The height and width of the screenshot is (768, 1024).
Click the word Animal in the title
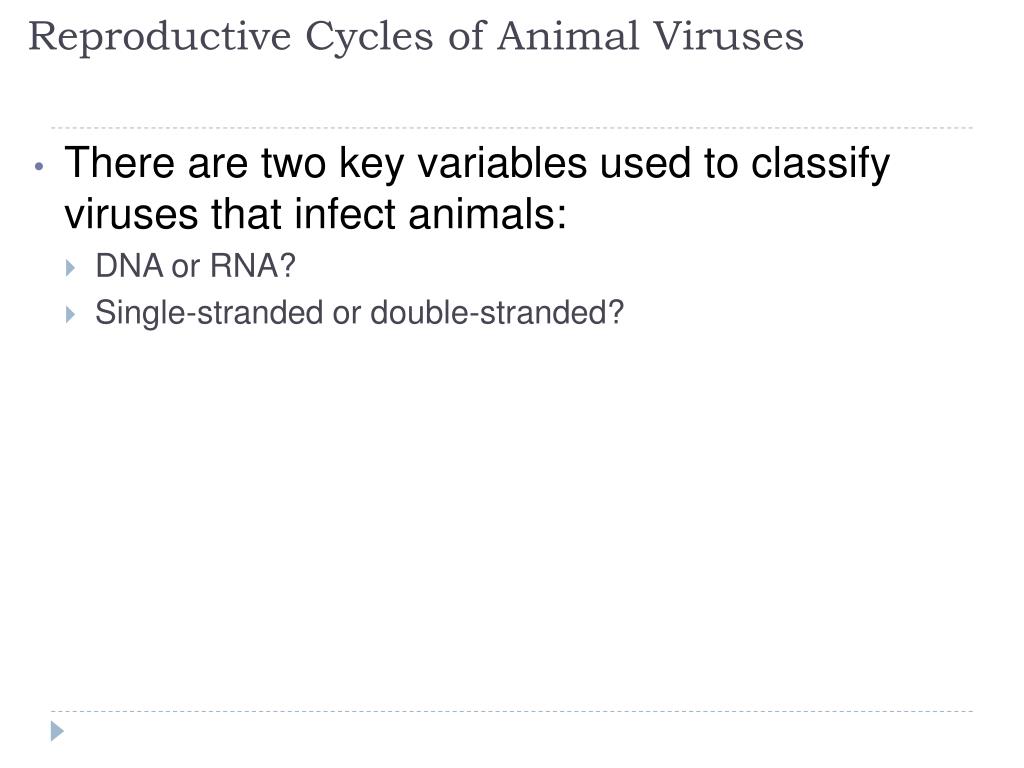click(568, 36)
